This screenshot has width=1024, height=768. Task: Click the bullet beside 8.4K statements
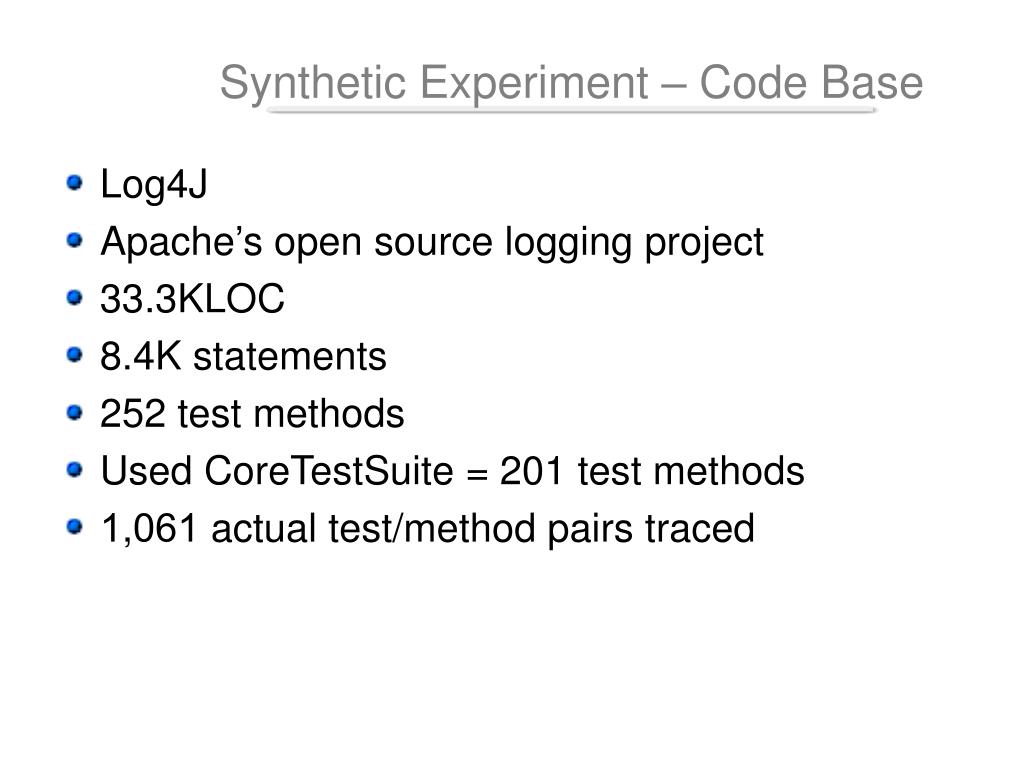tap(75, 355)
